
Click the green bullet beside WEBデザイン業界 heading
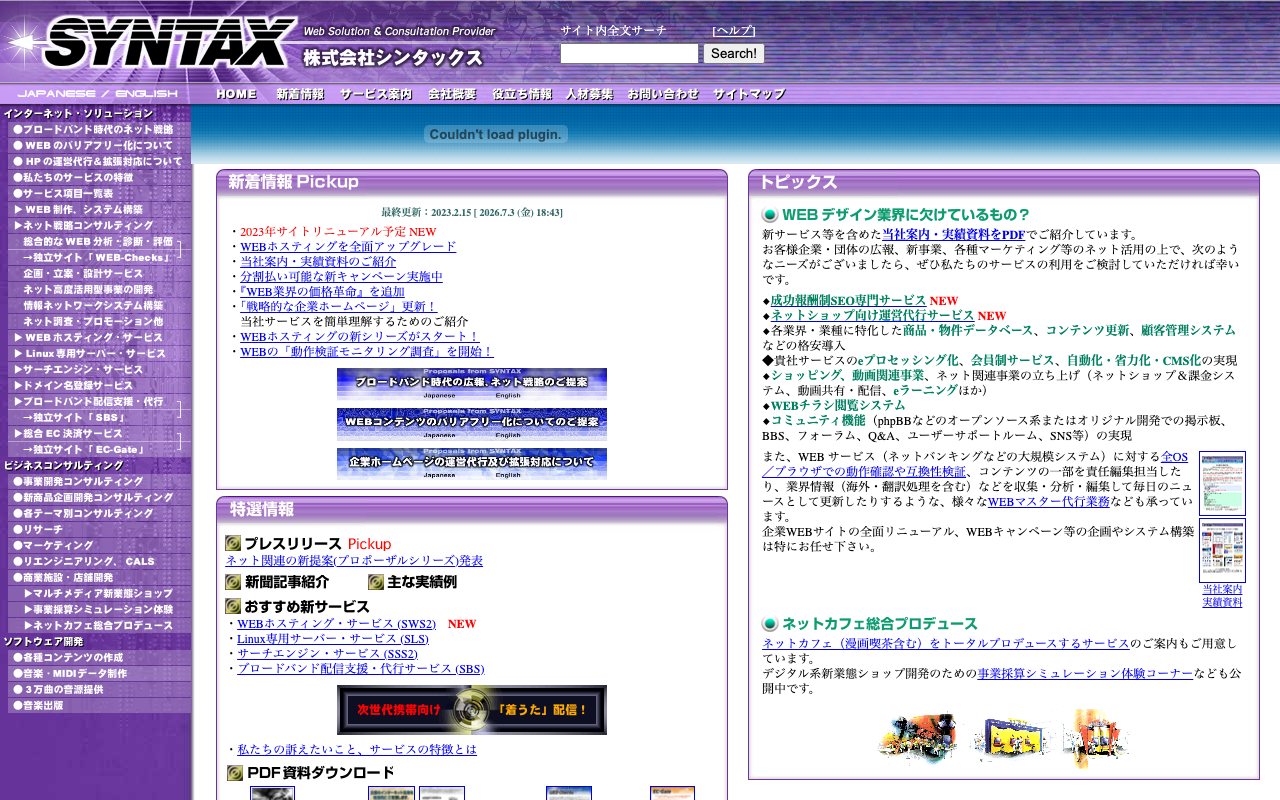(770, 214)
